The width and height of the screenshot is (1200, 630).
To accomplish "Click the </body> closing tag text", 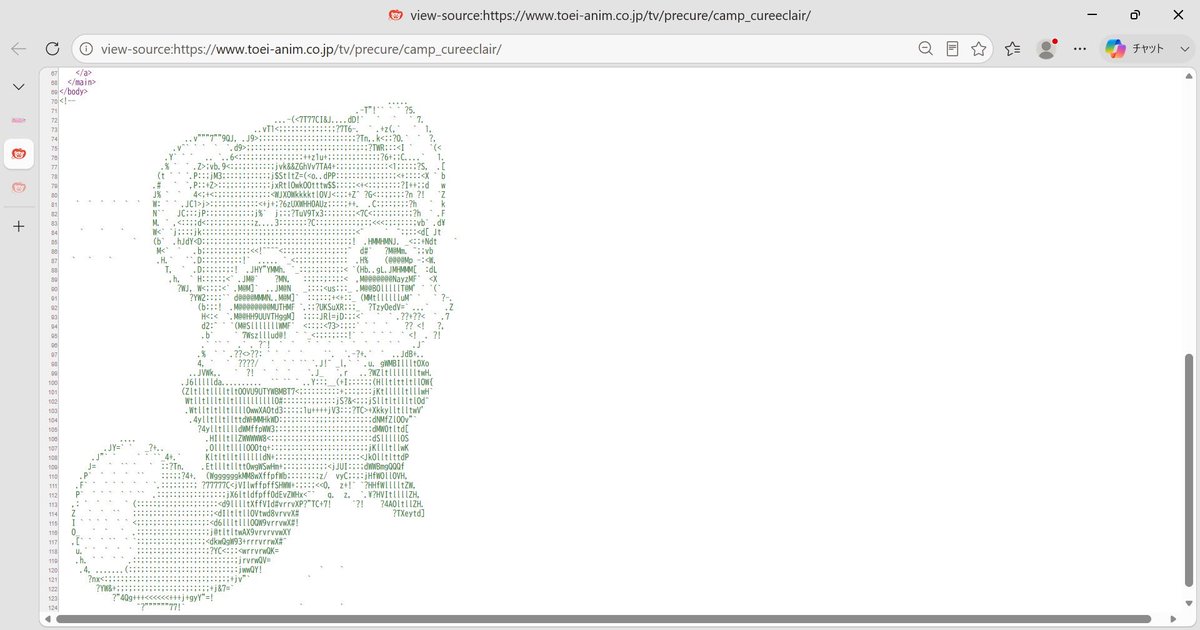I will (x=73, y=91).
